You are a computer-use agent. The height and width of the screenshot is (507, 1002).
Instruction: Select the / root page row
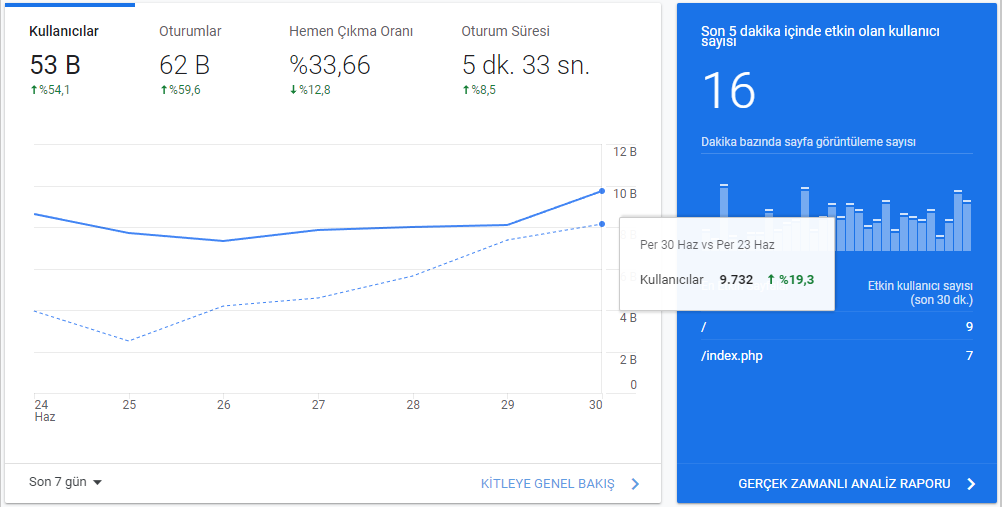[x=836, y=327]
